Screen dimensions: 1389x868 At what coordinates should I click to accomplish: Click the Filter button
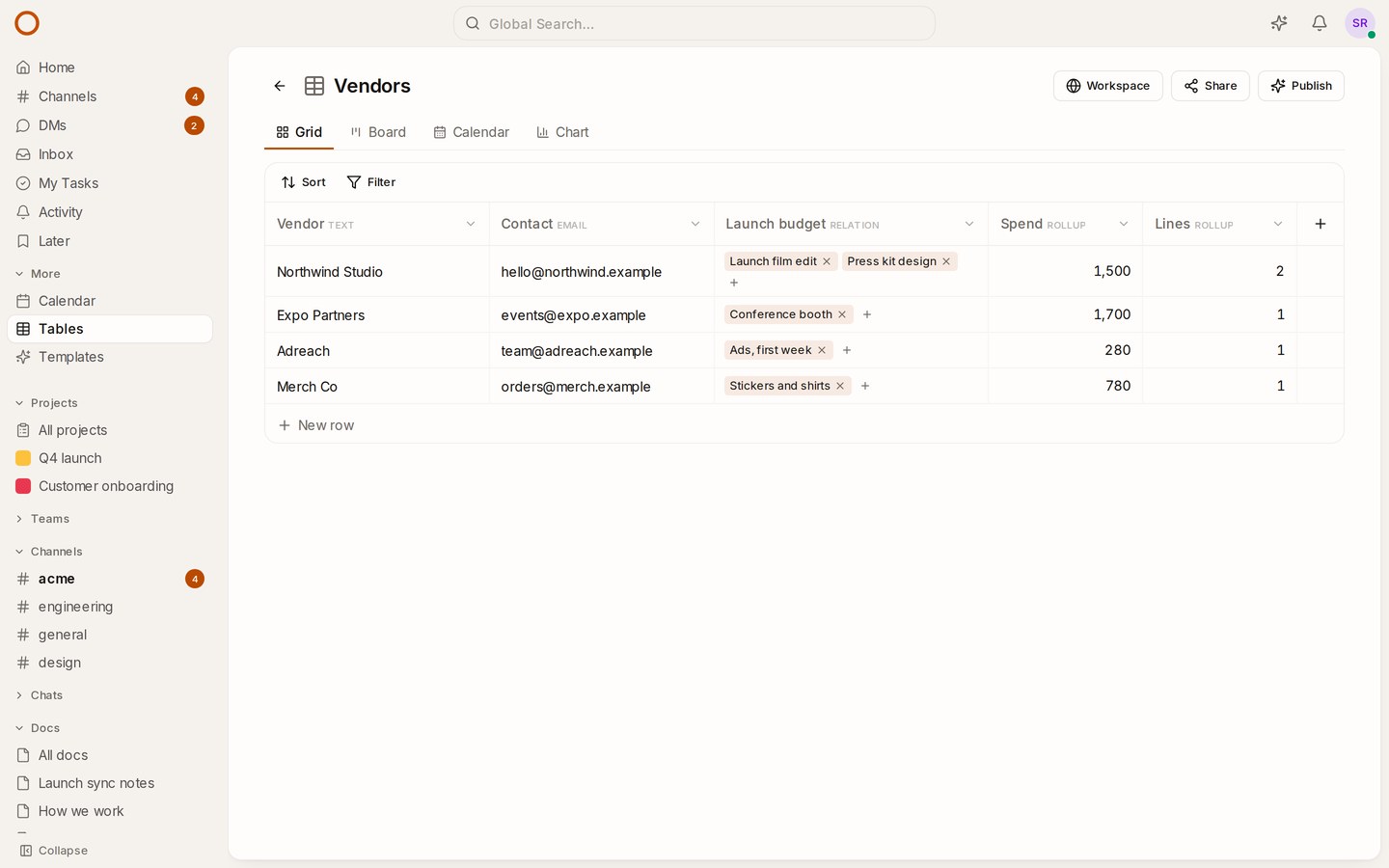pyautogui.click(x=371, y=182)
